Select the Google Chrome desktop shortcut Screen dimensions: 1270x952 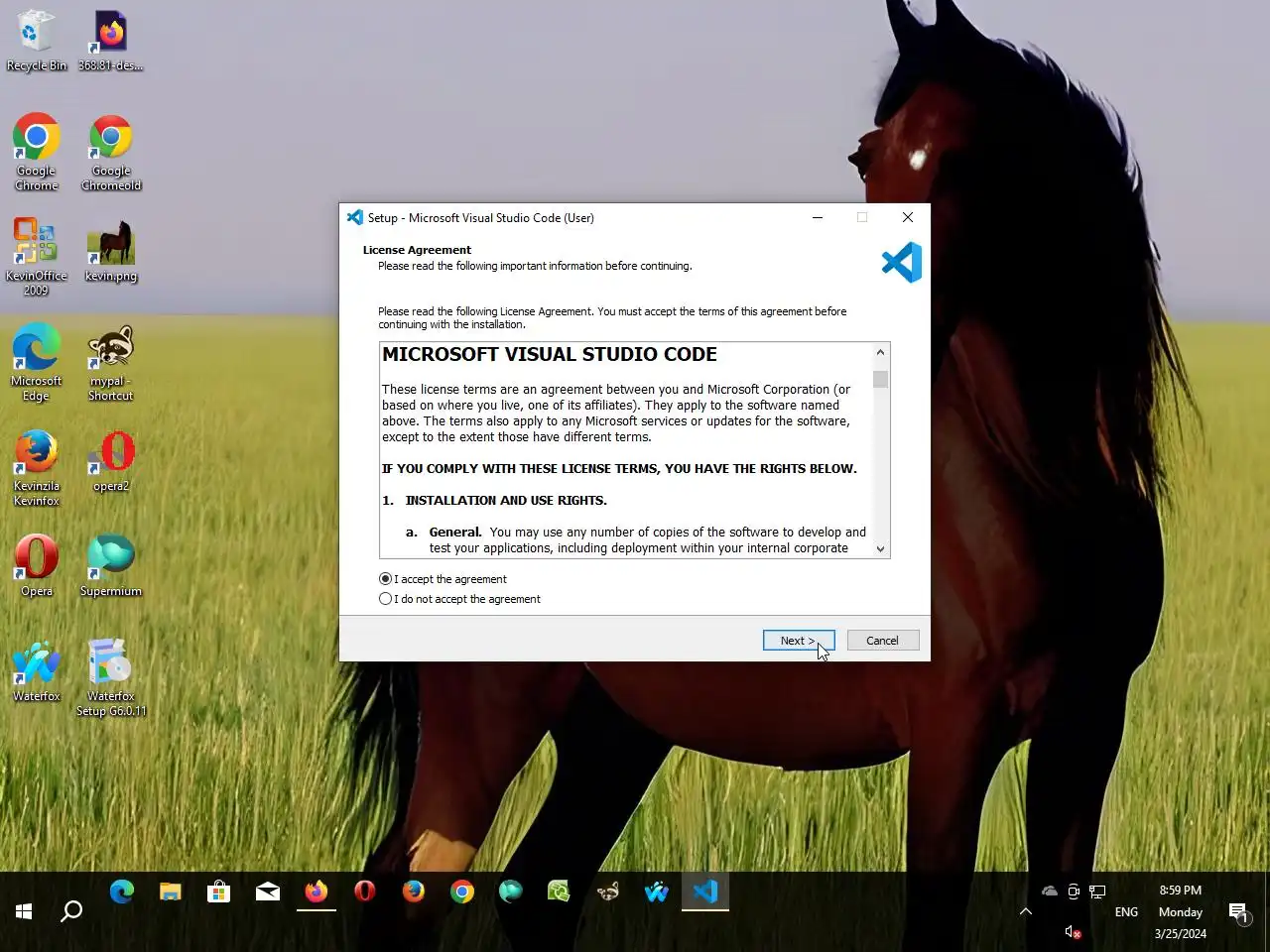click(37, 153)
